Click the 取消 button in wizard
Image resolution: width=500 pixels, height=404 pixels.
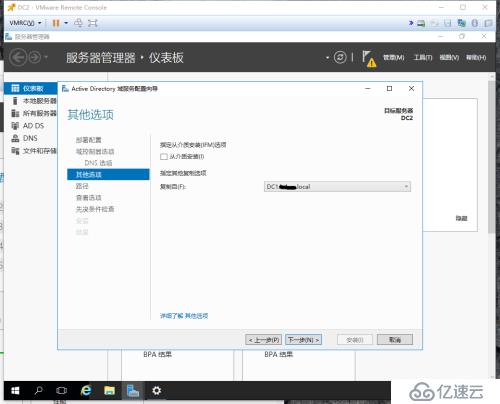(395, 340)
